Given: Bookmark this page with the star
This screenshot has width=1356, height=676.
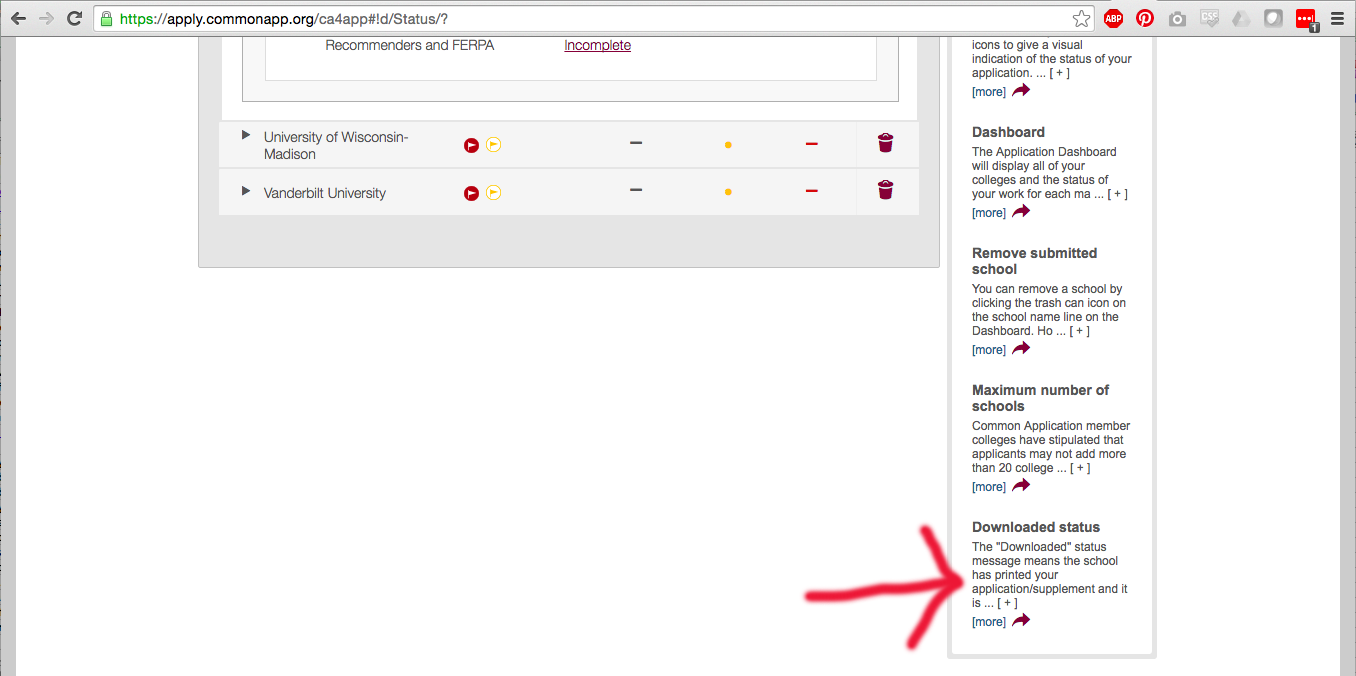Looking at the screenshot, I should click(x=1081, y=18).
